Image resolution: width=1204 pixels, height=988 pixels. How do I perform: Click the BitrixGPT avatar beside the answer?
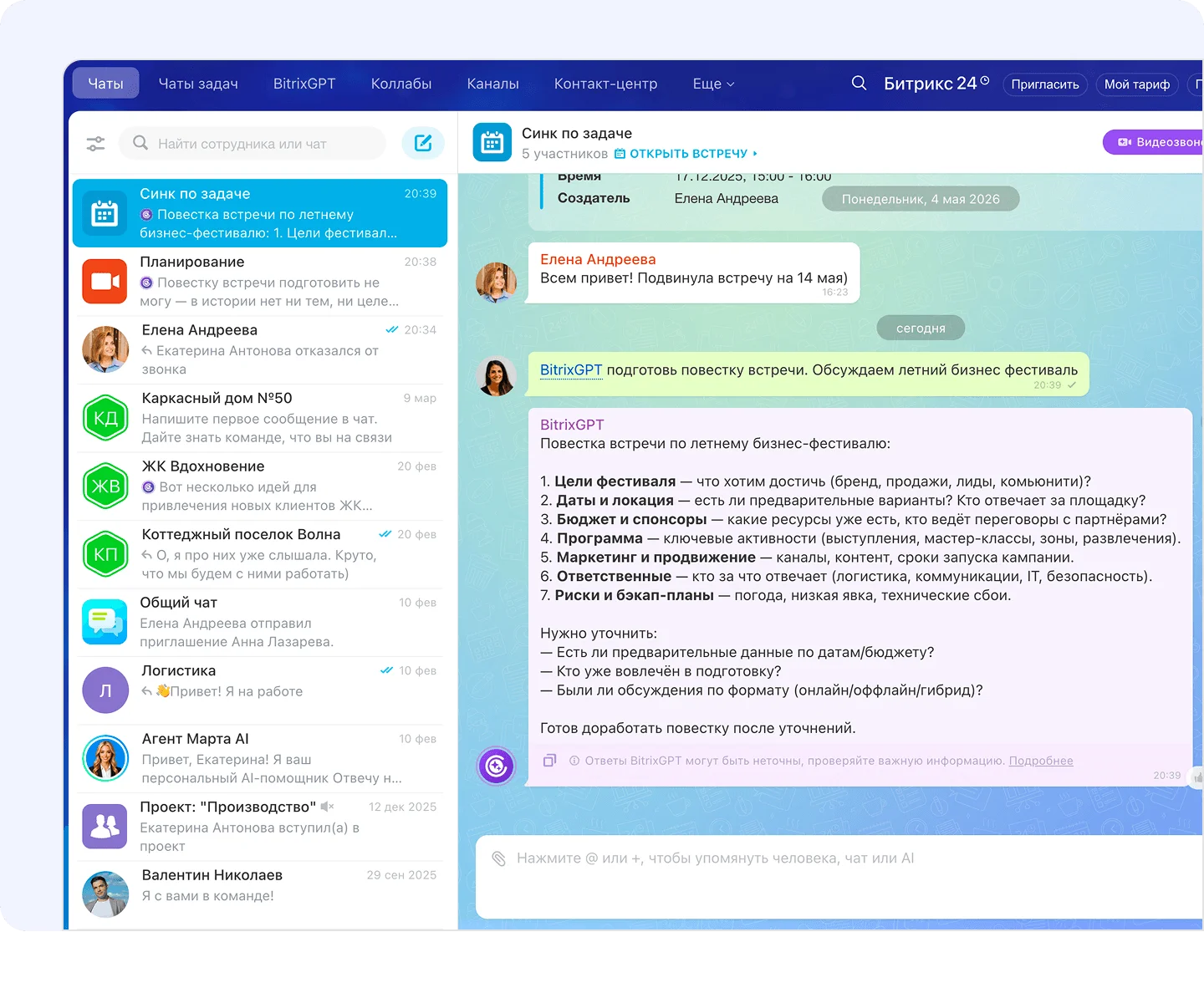click(497, 766)
